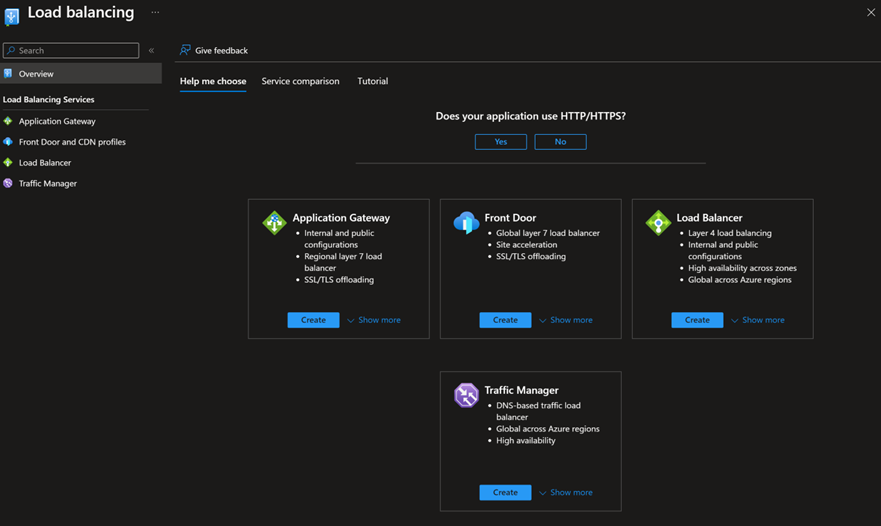Viewport: 881px width, 526px height.
Task: Click the Front Door card icon
Action: pyautogui.click(x=466, y=223)
